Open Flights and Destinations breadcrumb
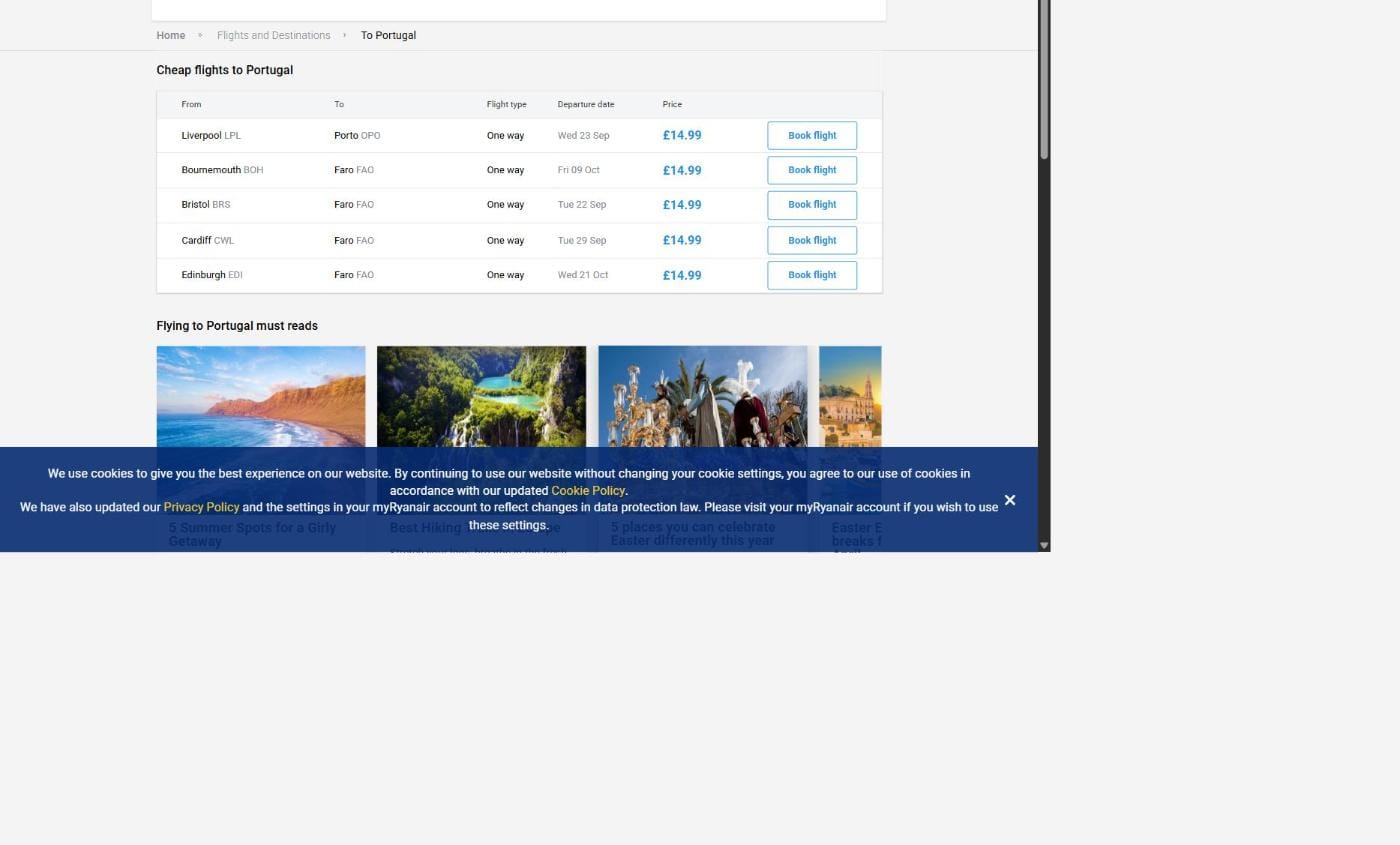This screenshot has width=1400, height=845. pyautogui.click(x=273, y=35)
